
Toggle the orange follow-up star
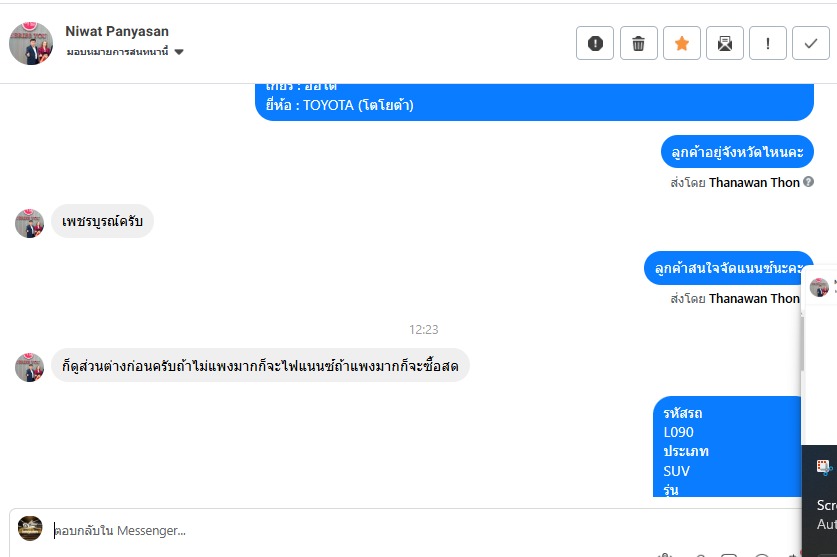(682, 44)
